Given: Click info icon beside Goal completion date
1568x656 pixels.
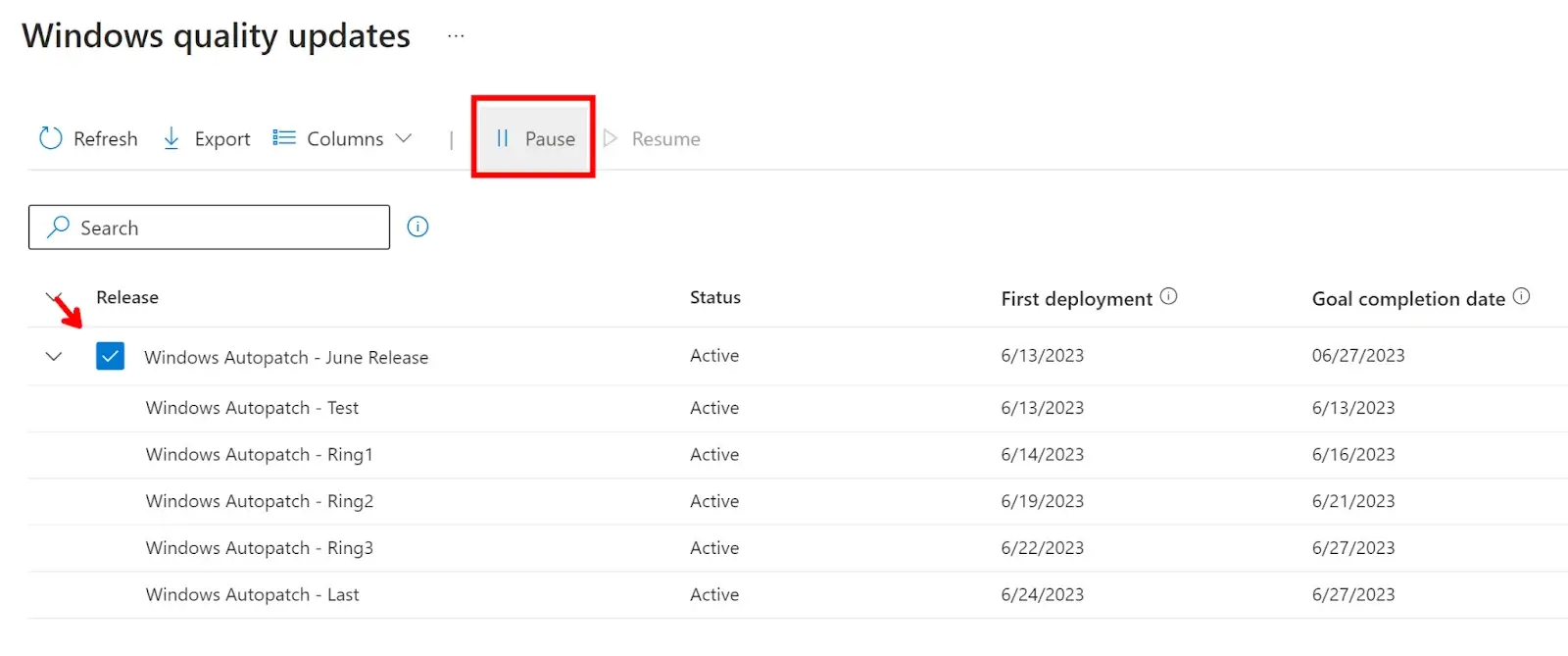Looking at the screenshot, I should 1521,296.
